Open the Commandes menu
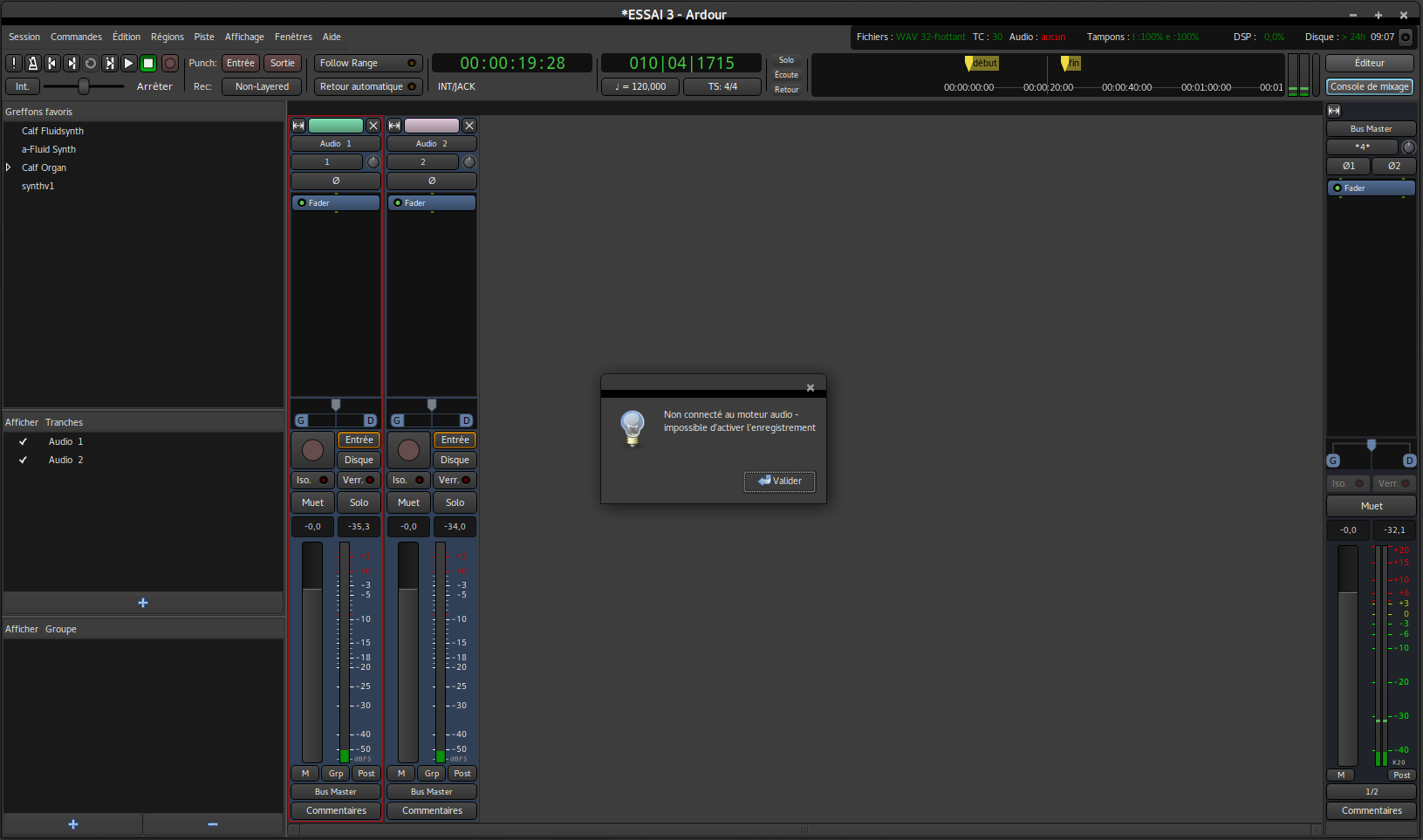The width and height of the screenshot is (1423, 840). [76, 38]
